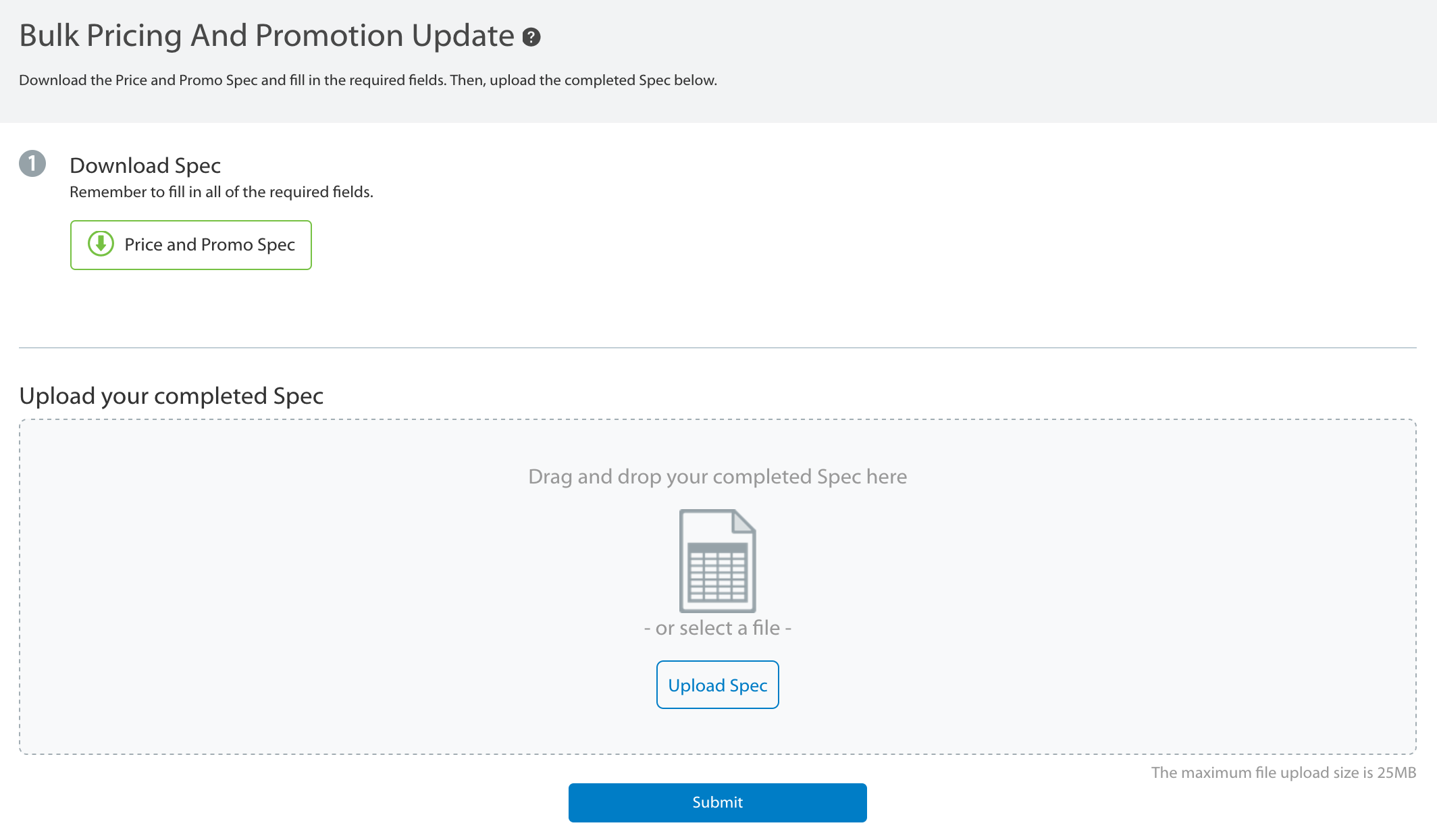
Task: Open the Upload Spec file picker
Action: point(717,684)
